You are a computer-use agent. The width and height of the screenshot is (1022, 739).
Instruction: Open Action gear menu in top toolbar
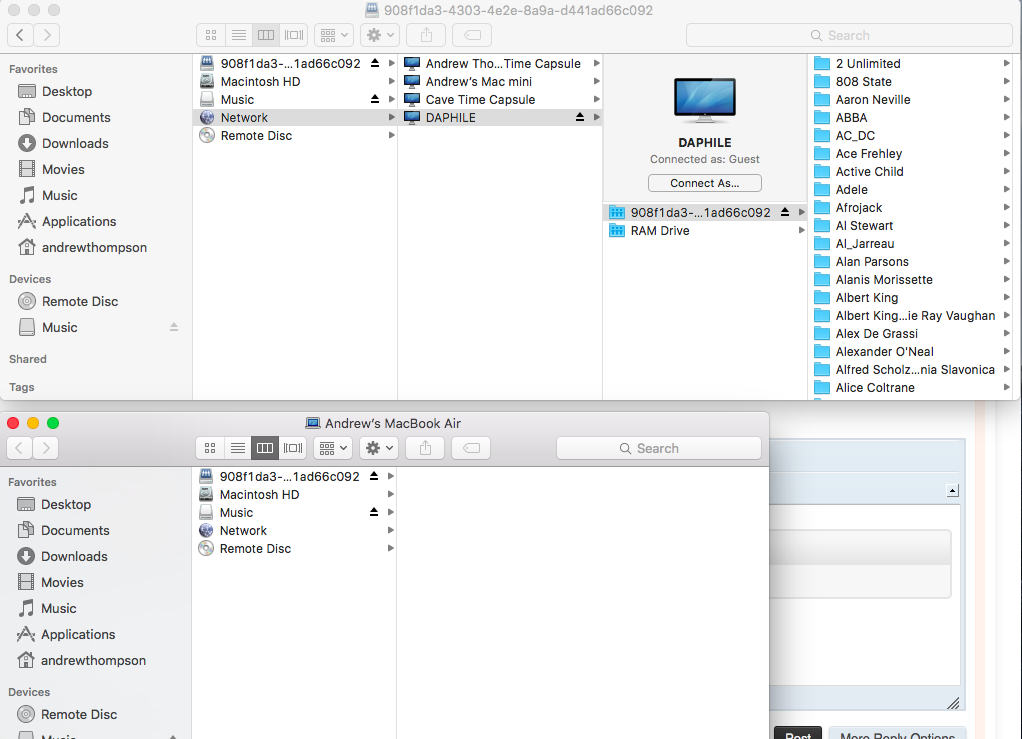click(380, 35)
